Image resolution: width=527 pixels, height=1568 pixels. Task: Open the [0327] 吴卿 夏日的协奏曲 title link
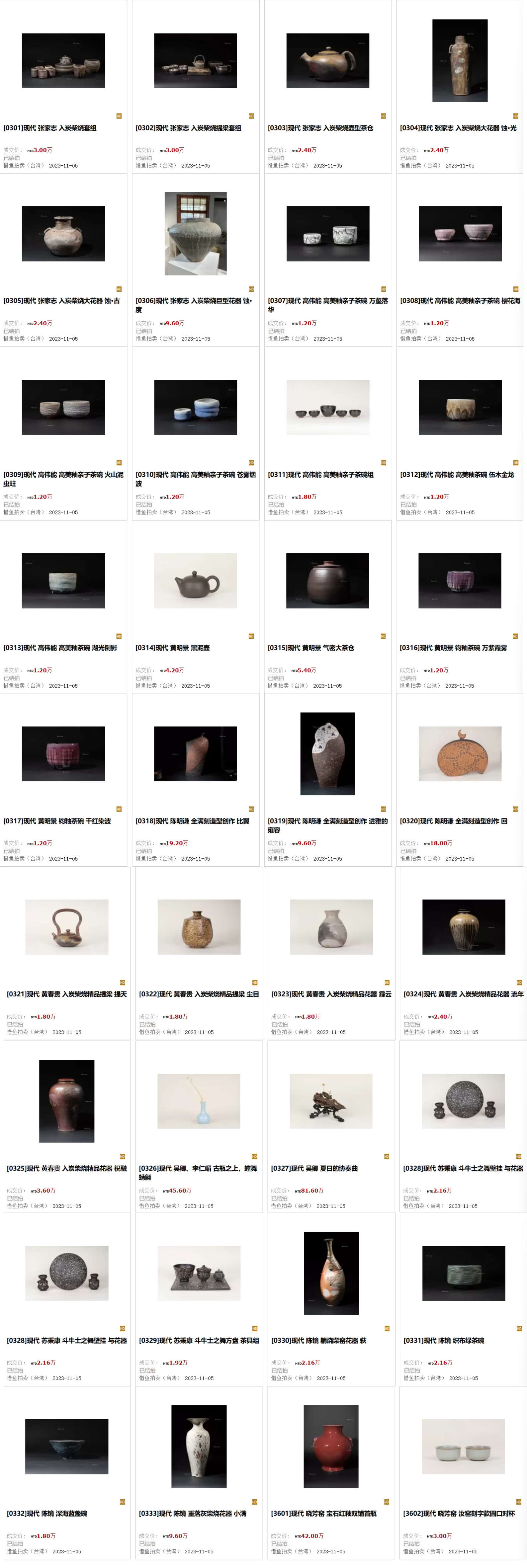(x=314, y=1168)
